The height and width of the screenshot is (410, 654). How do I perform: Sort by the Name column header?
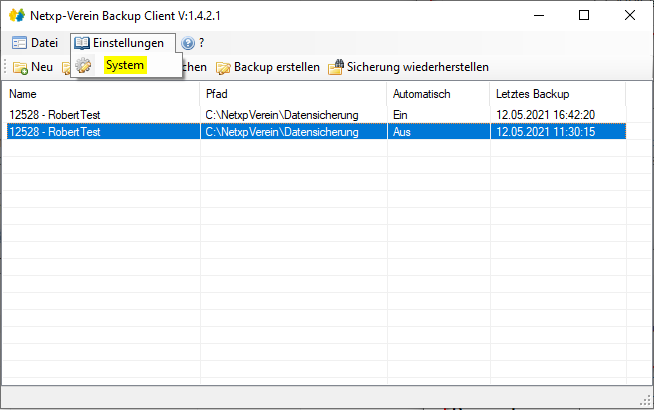click(101, 94)
